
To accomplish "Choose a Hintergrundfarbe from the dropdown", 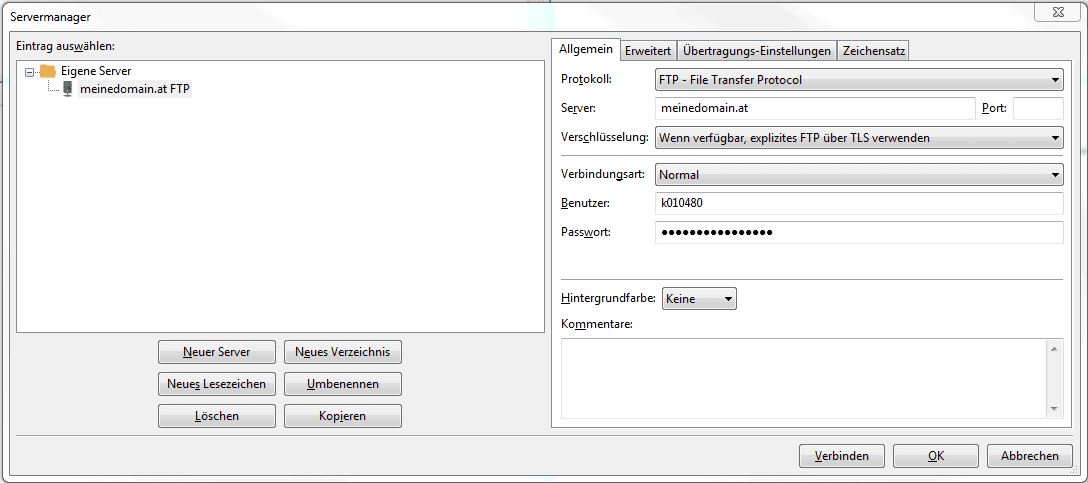I will coord(698,299).
